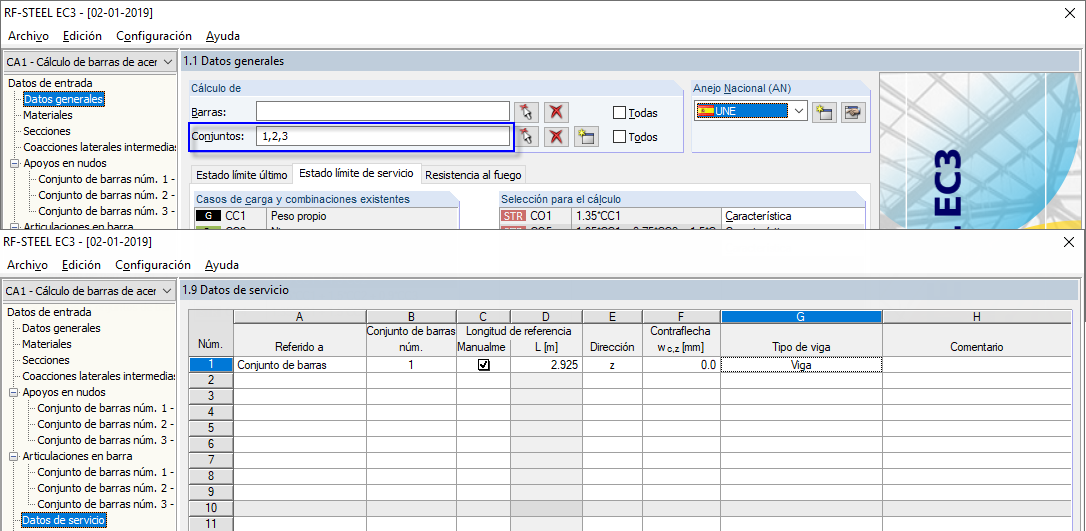Image resolution: width=1086 pixels, height=531 pixels.
Task: Select row header number 10
Action: (211, 507)
